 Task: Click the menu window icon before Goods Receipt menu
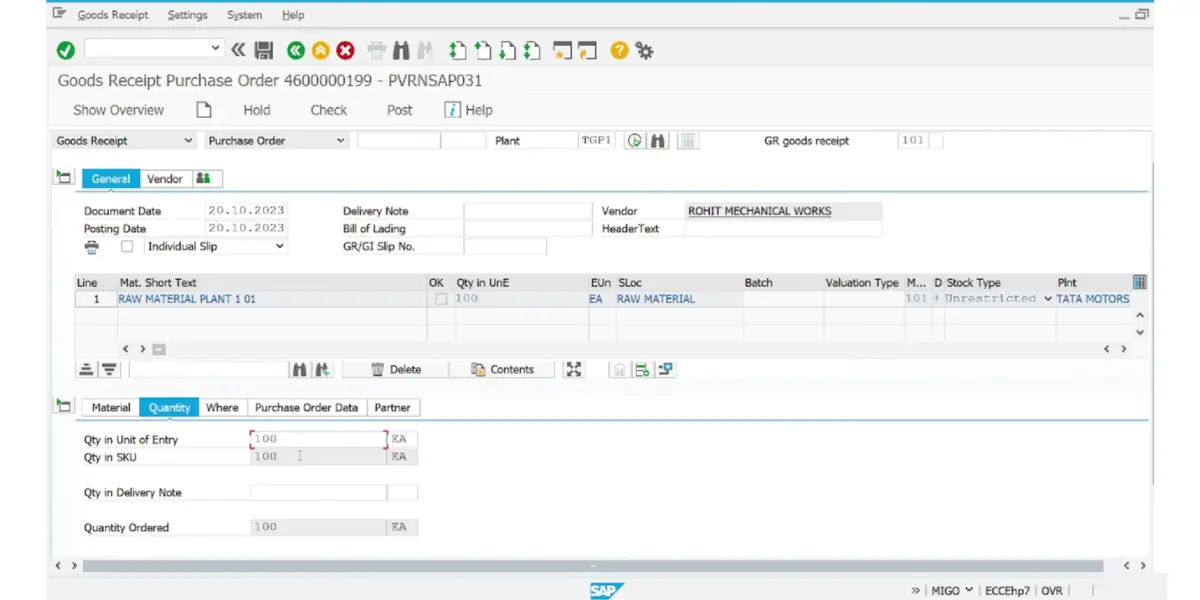tap(60, 15)
